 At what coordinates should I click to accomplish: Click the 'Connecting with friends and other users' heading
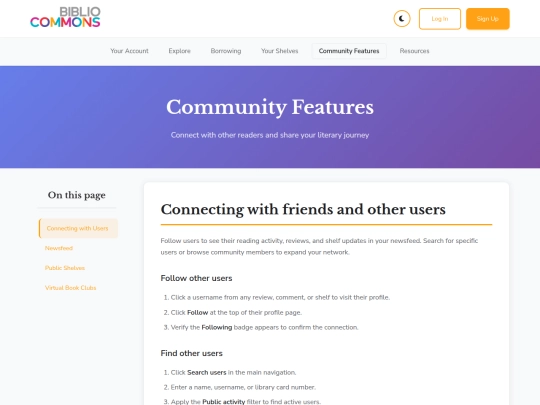303,209
